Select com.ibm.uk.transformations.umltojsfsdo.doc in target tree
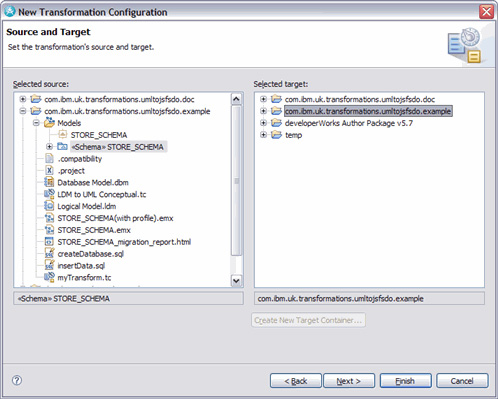Viewport: 498px width, 399px height. point(360,99)
